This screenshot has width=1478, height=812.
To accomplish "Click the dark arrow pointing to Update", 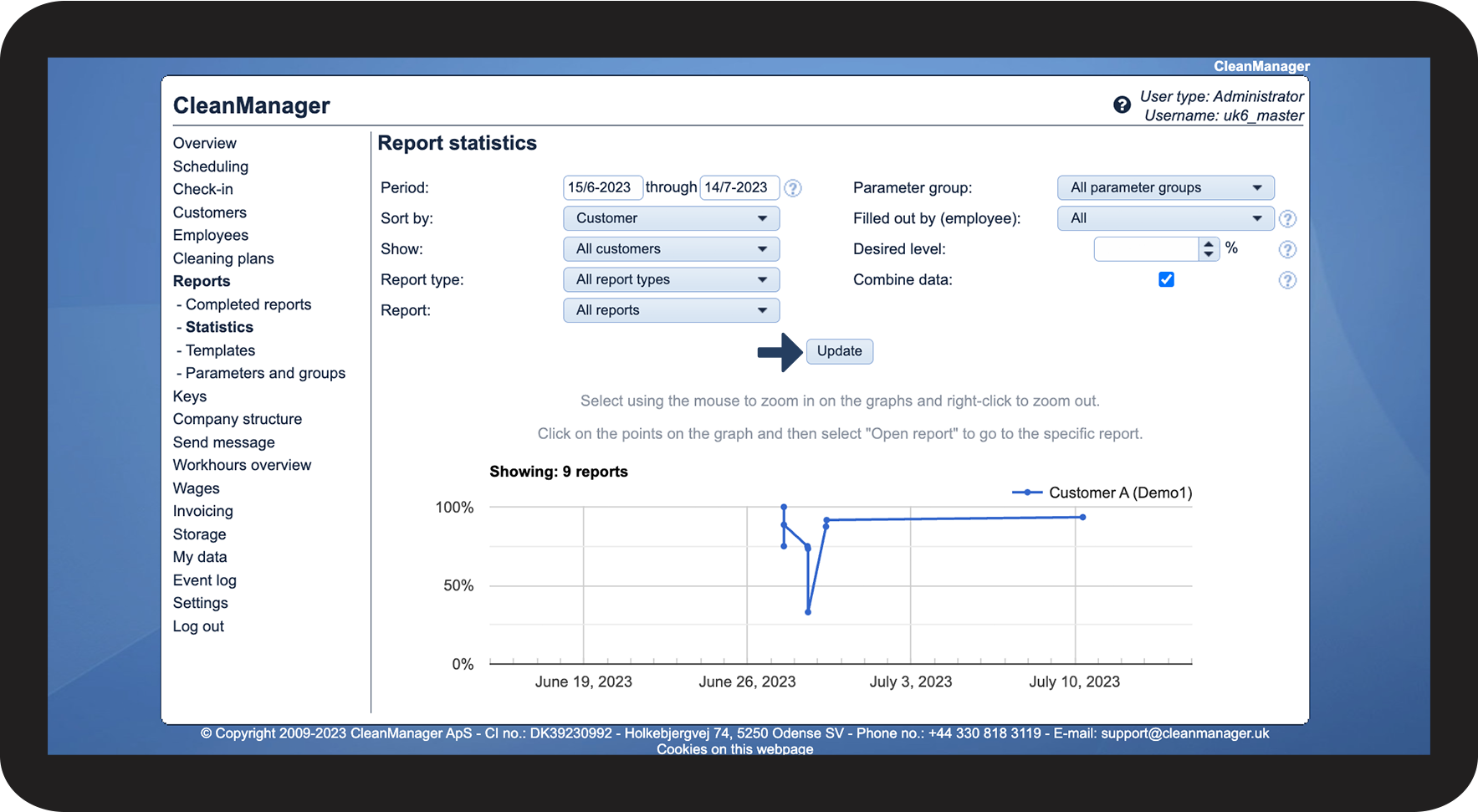I will [780, 352].
